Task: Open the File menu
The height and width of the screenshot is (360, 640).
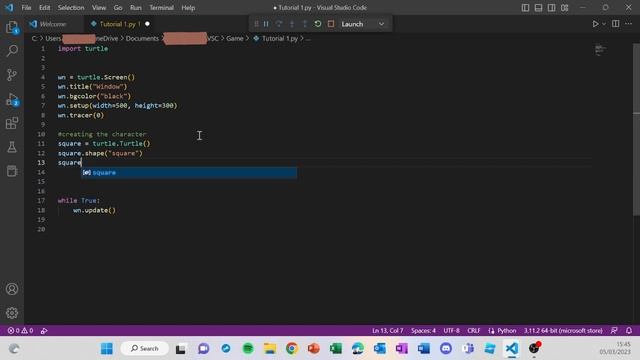Action: click(x=26, y=8)
